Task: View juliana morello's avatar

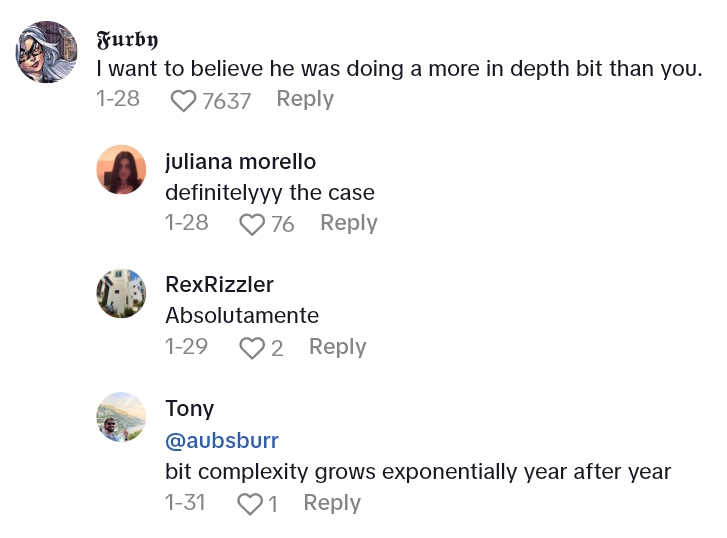Action: [x=121, y=169]
